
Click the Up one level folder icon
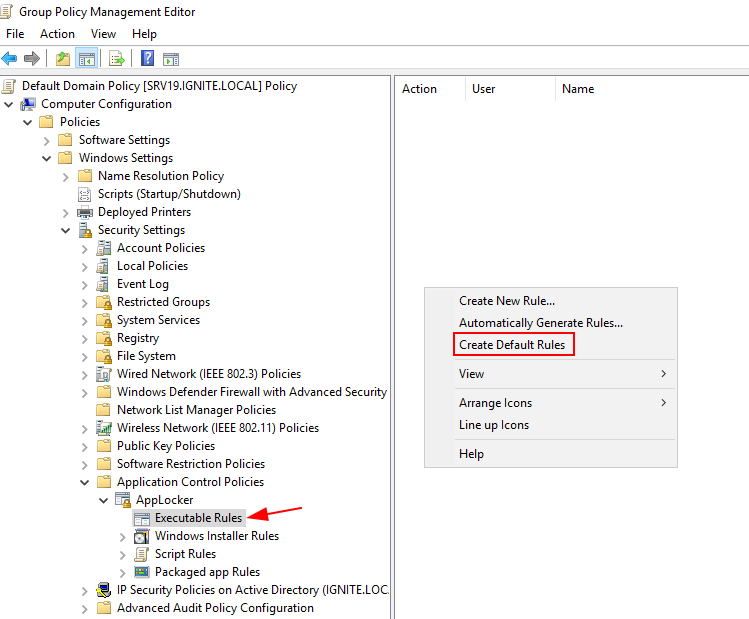click(63, 59)
